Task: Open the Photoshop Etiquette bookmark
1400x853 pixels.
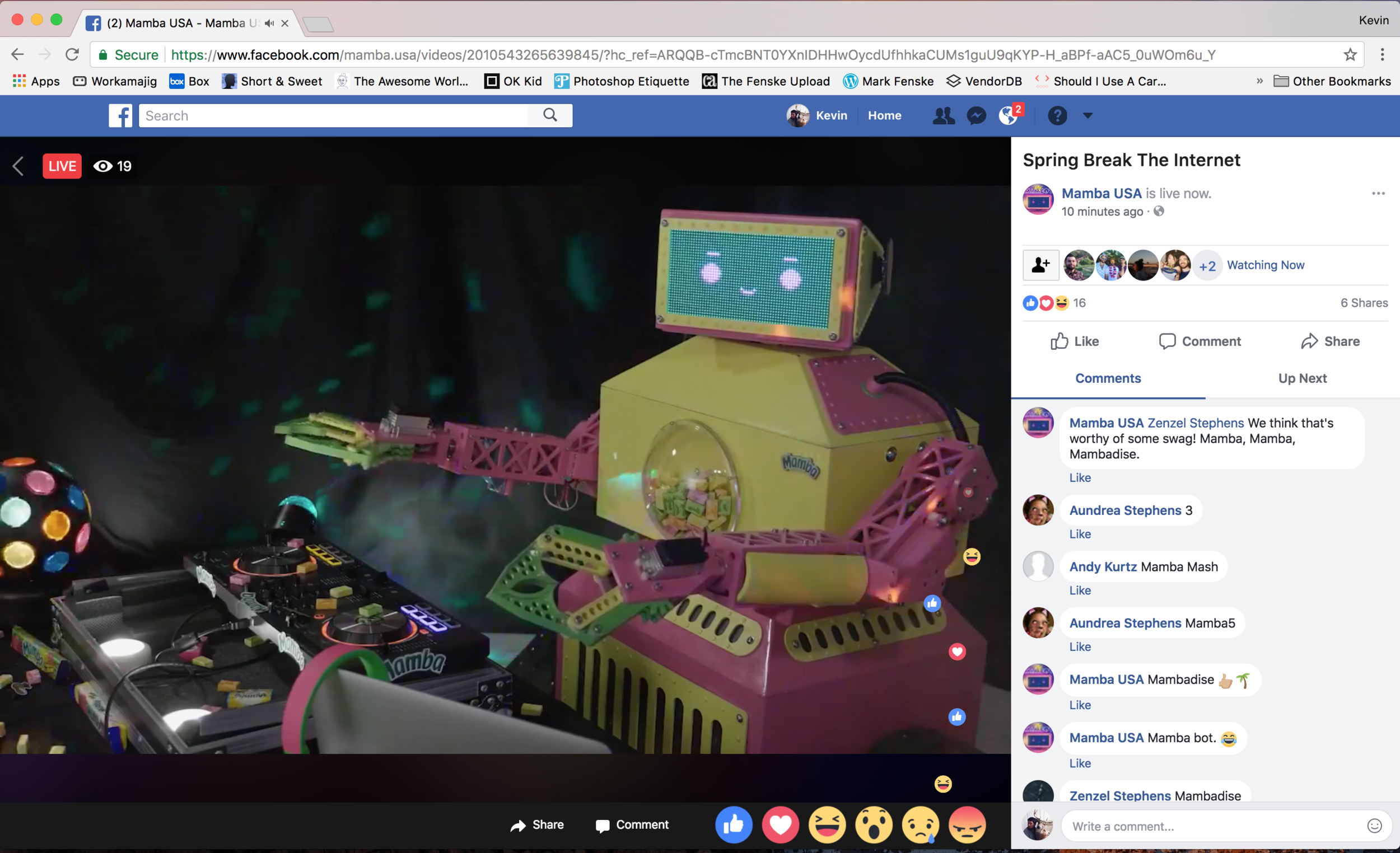Action: 622,81
